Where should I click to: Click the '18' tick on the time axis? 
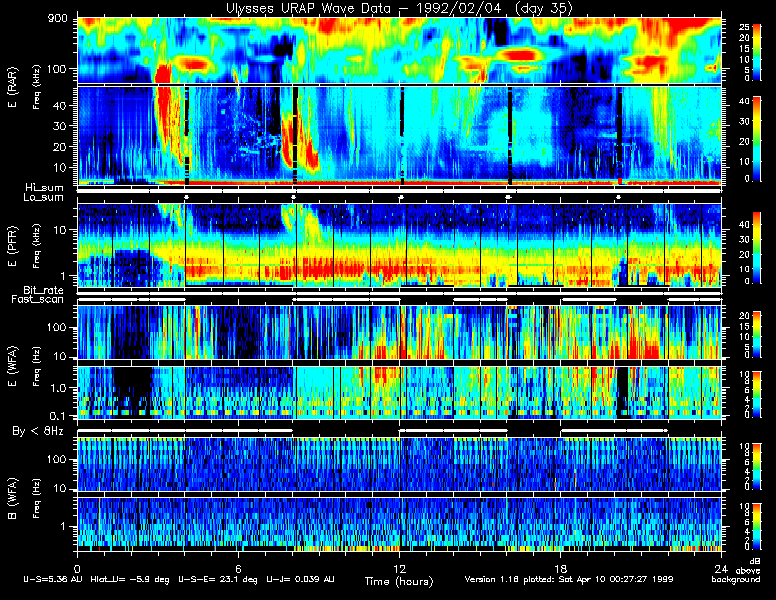coord(560,568)
